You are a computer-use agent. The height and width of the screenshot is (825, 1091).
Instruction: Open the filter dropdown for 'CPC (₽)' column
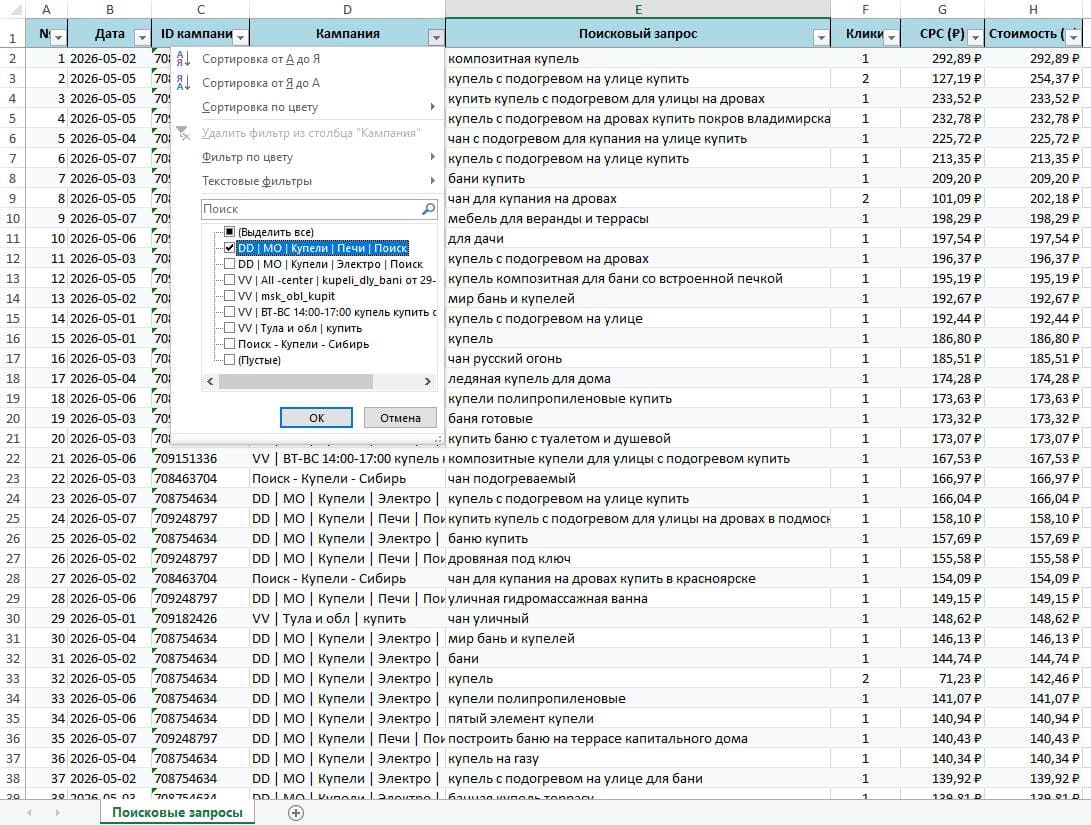(x=975, y=37)
